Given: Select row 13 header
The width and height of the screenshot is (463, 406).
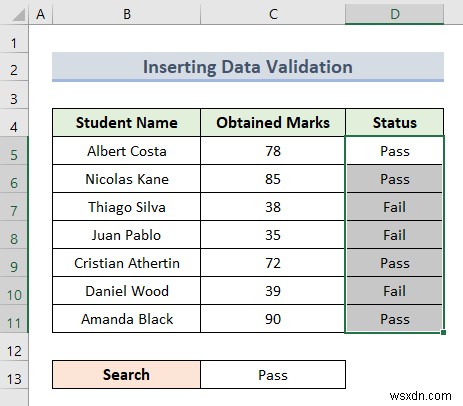Looking at the screenshot, I should (x=14, y=379).
